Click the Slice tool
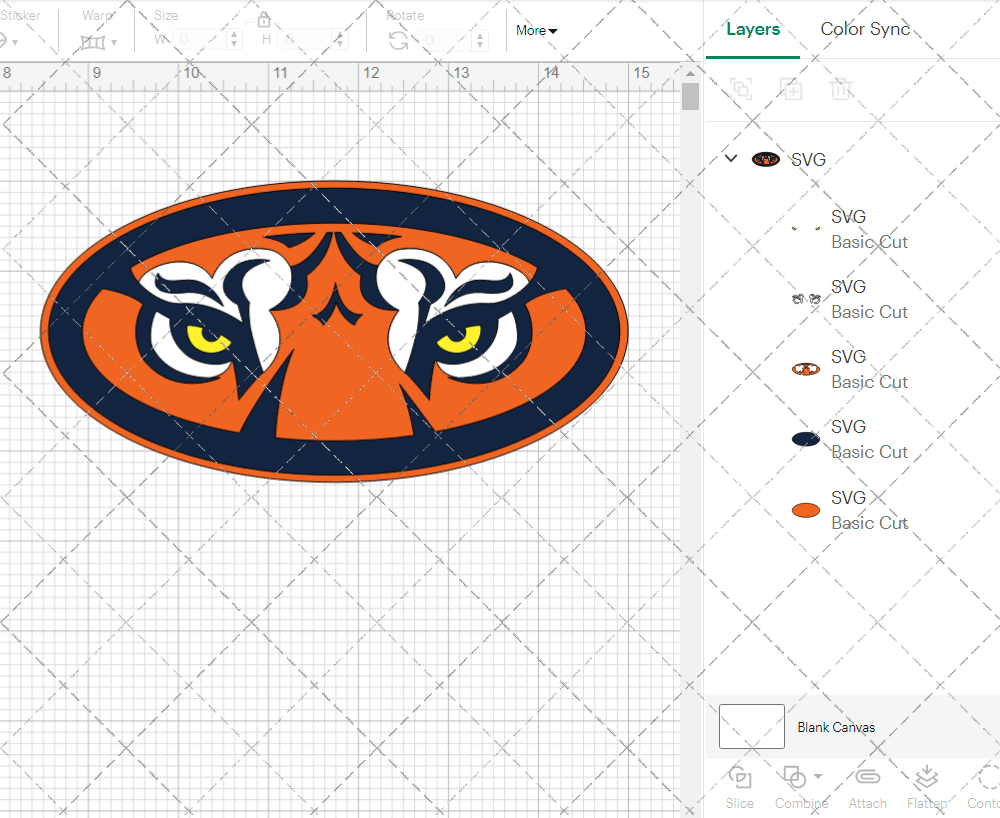1000x818 pixels. (x=739, y=787)
